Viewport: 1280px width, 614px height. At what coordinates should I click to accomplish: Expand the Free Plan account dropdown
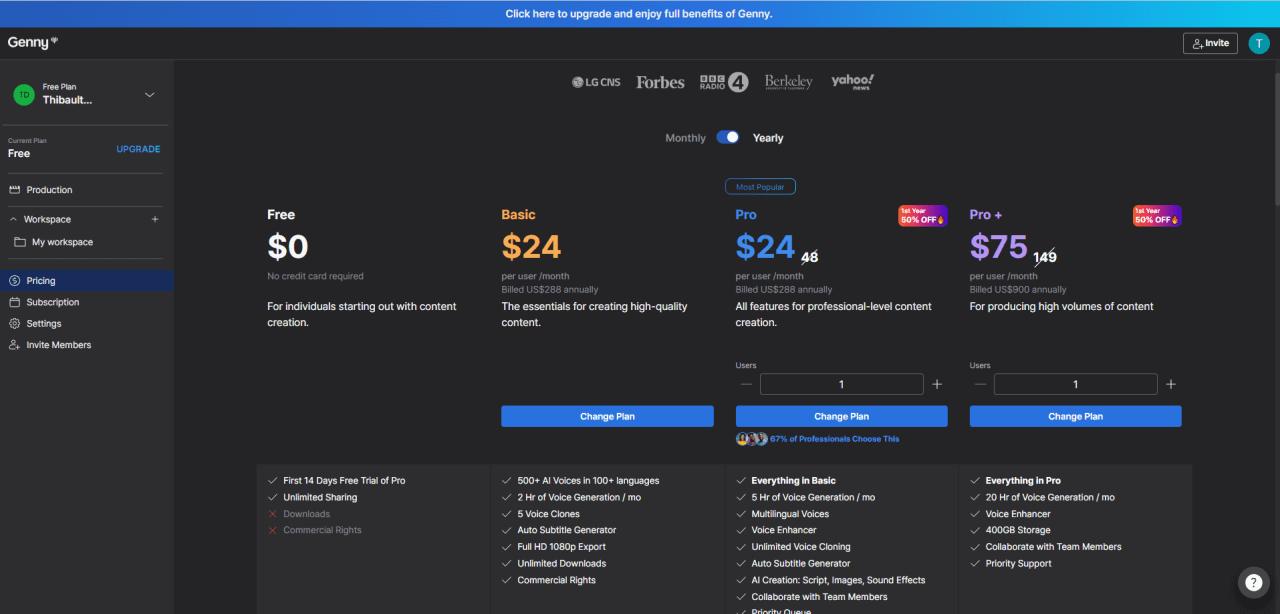pos(150,95)
